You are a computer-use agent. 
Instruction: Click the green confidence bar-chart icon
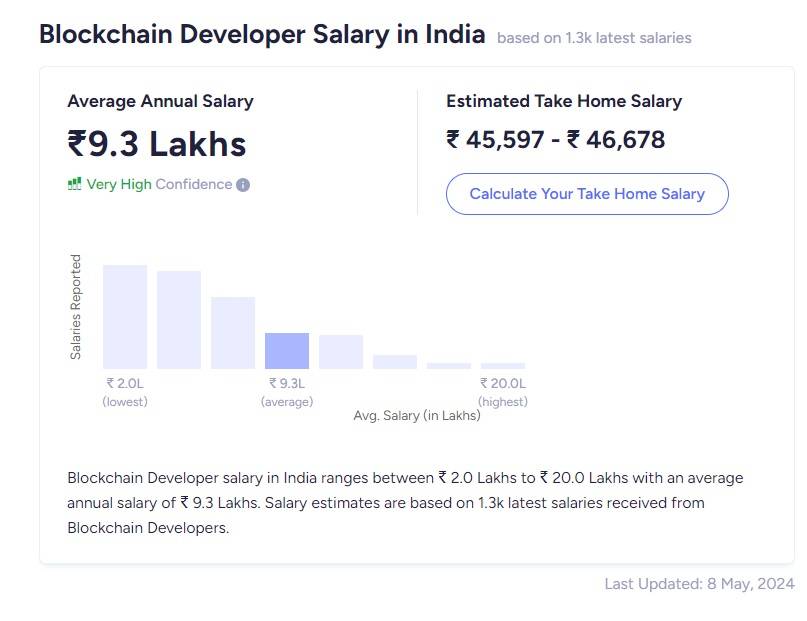[x=74, y=184]
